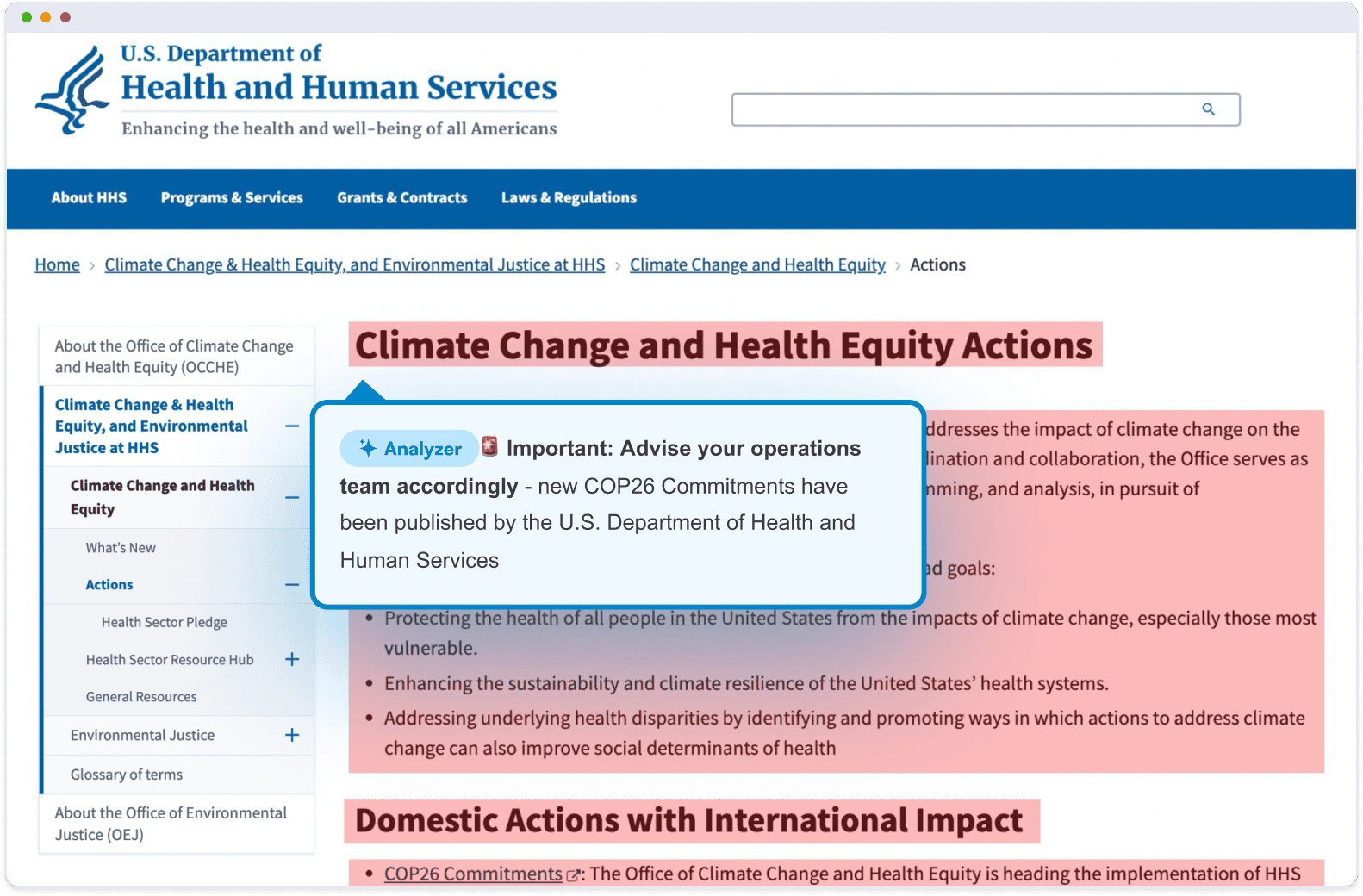Open the About HHS menu
Image resolution: width=1363 pixels, height=896 pixels.
(89, 198)
